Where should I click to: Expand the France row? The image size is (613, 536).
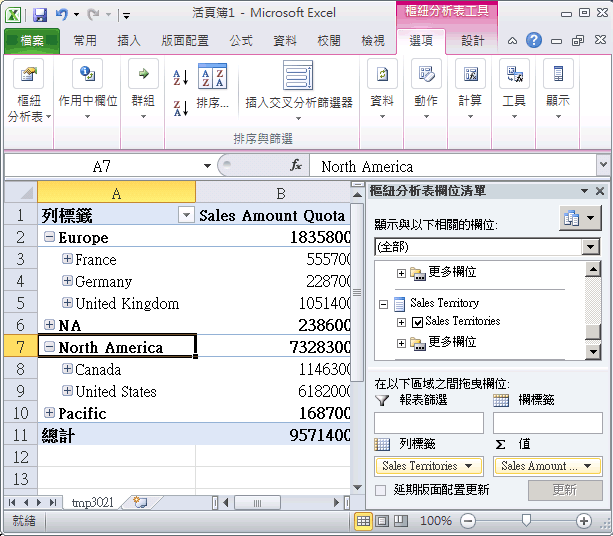pyautogui.click(x=67, y=258)
